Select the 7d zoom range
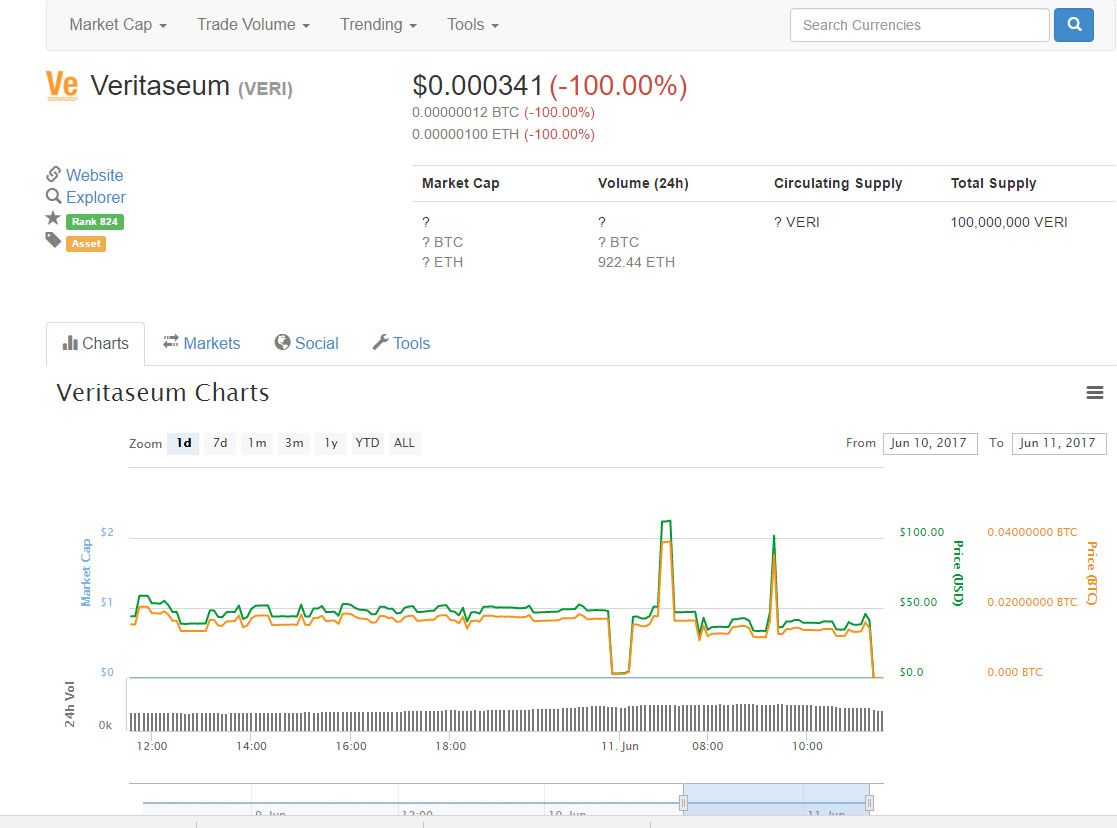The height and width of the screenshot is (828, 1117). (220, 443)
